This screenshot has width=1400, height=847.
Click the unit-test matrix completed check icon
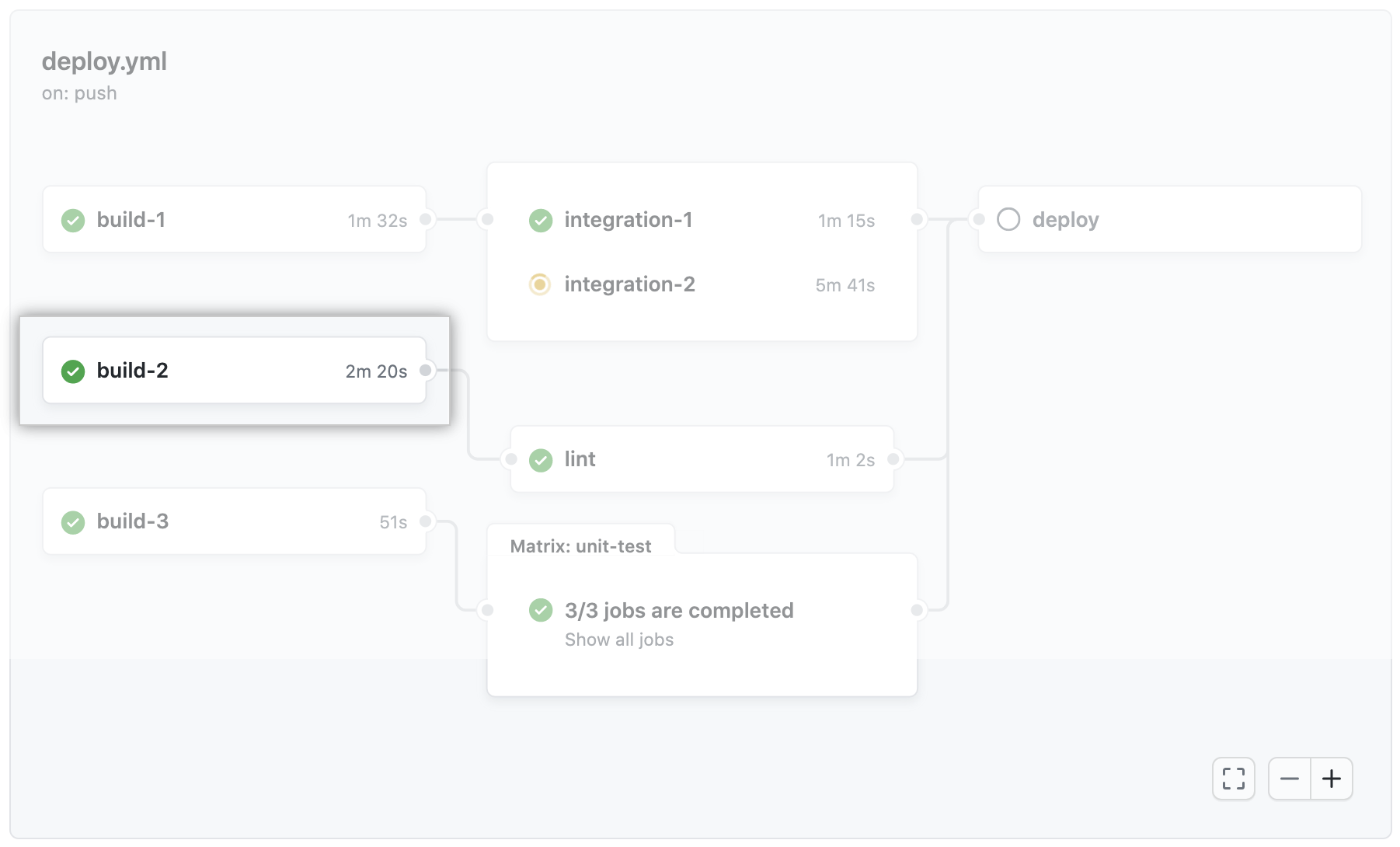click(x=541, y=611)
